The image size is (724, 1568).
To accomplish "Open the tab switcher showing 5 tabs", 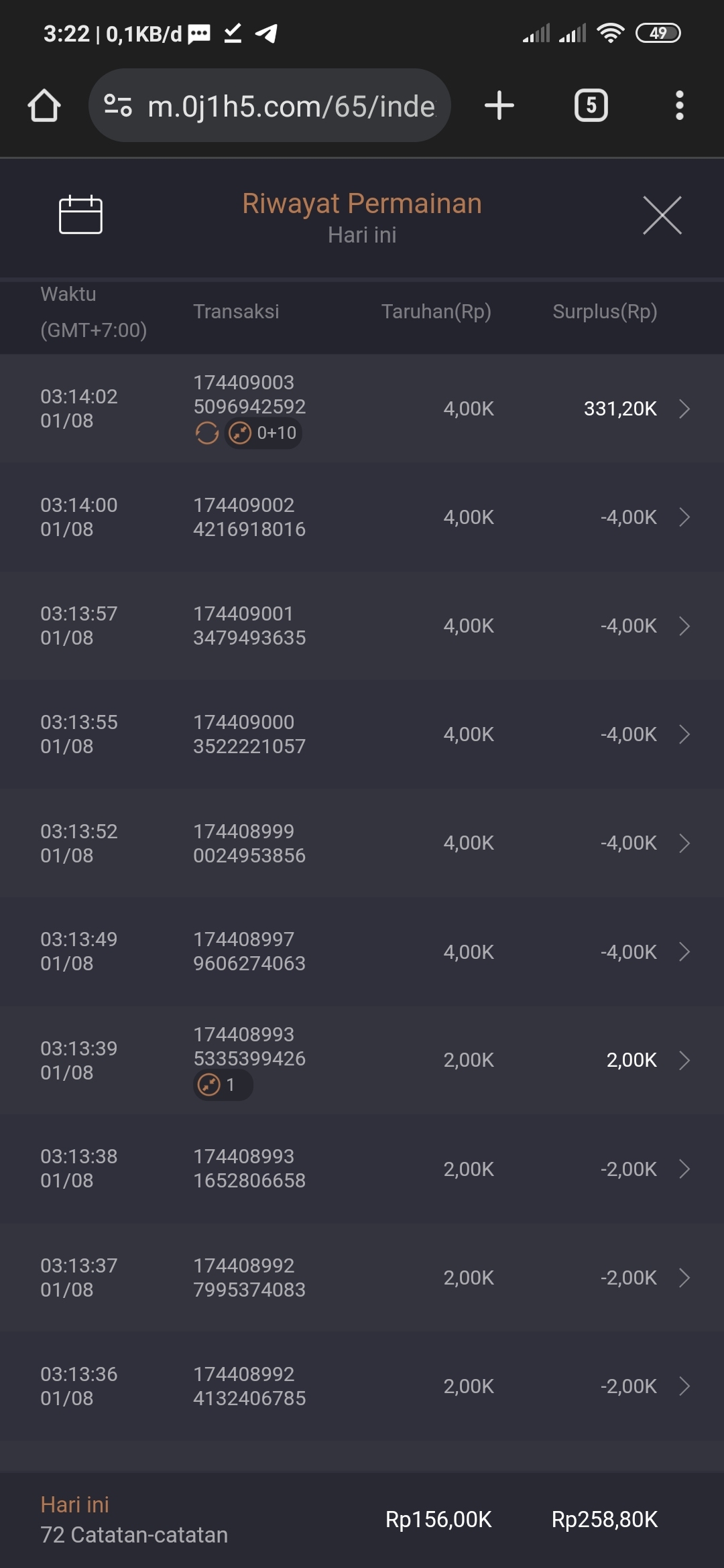I will tap(591, 106).
